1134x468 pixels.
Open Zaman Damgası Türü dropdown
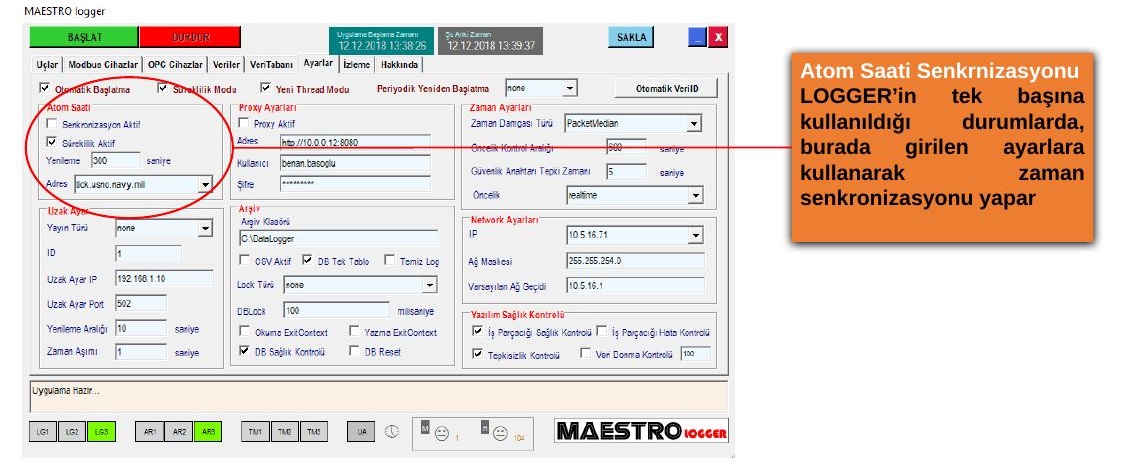tap(694, 124)
